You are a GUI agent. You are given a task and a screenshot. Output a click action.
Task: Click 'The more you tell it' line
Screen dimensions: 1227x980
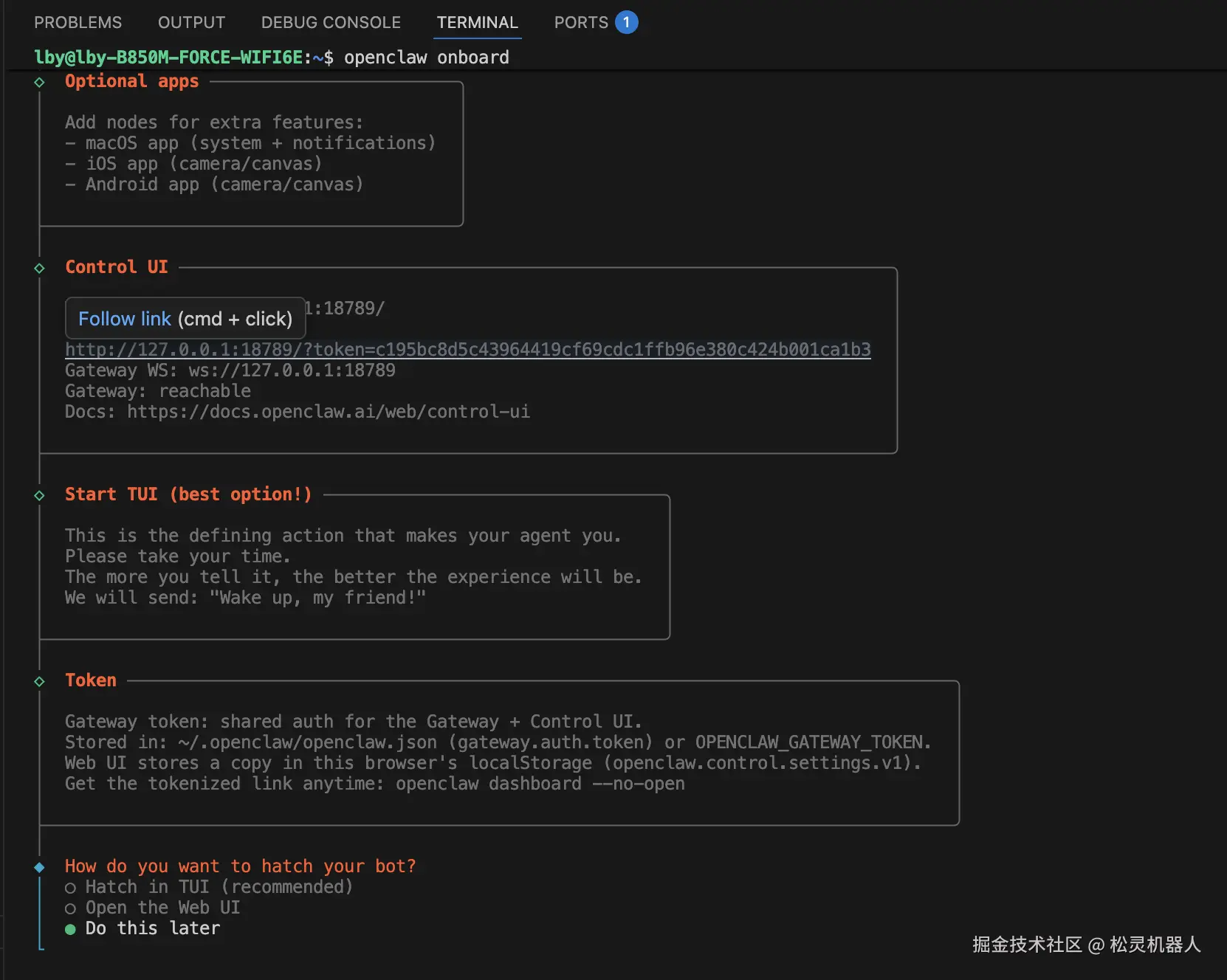click(354, 577)
